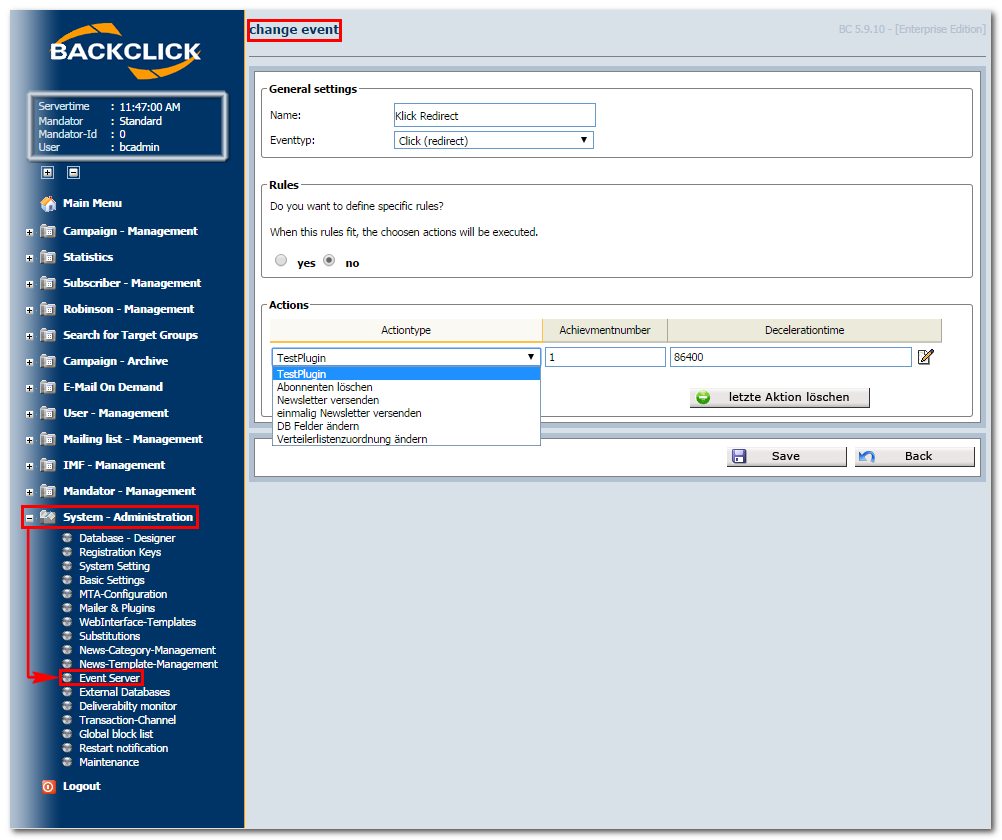
Task: Select the 'yes' rules radio button
Action: coord(281,260)
